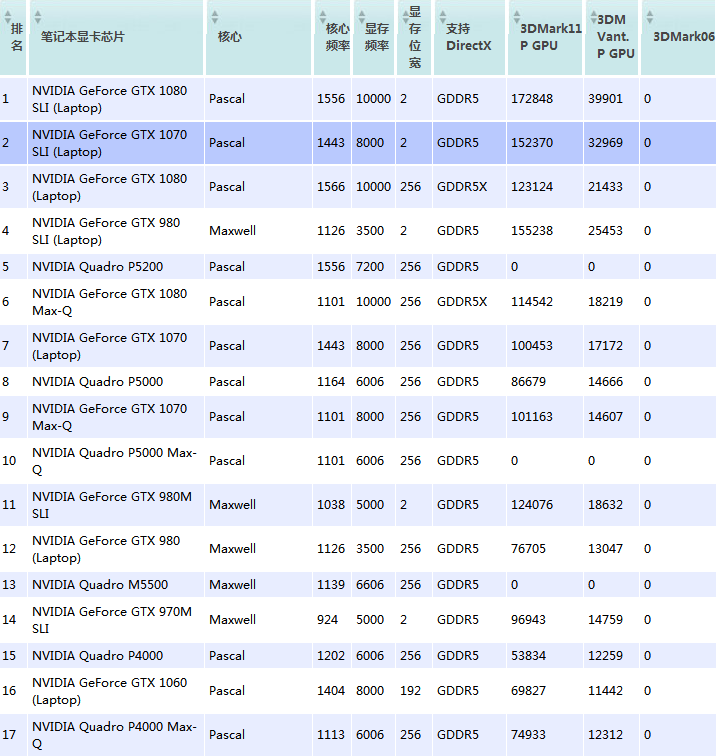
Task: Select Vantage score 39901
Action: click(x=605, y=99)
